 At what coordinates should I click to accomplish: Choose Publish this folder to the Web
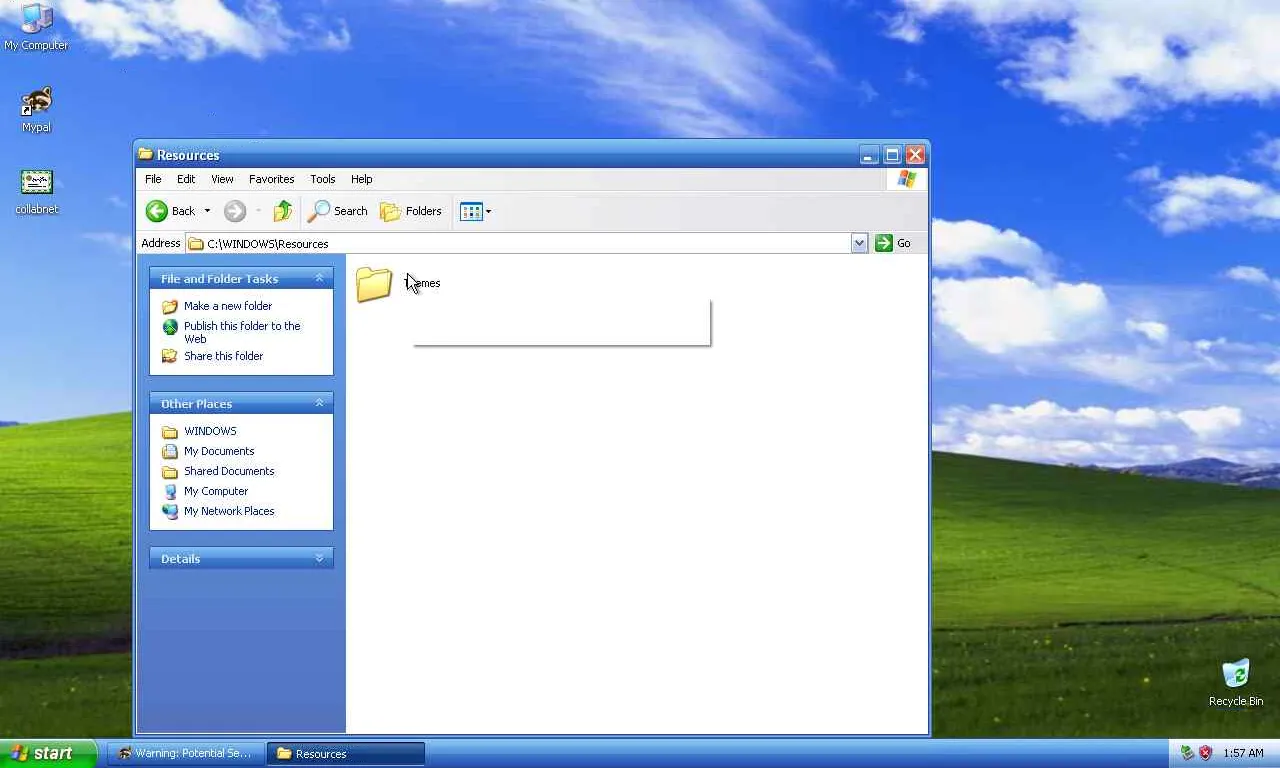coord(242,332)
